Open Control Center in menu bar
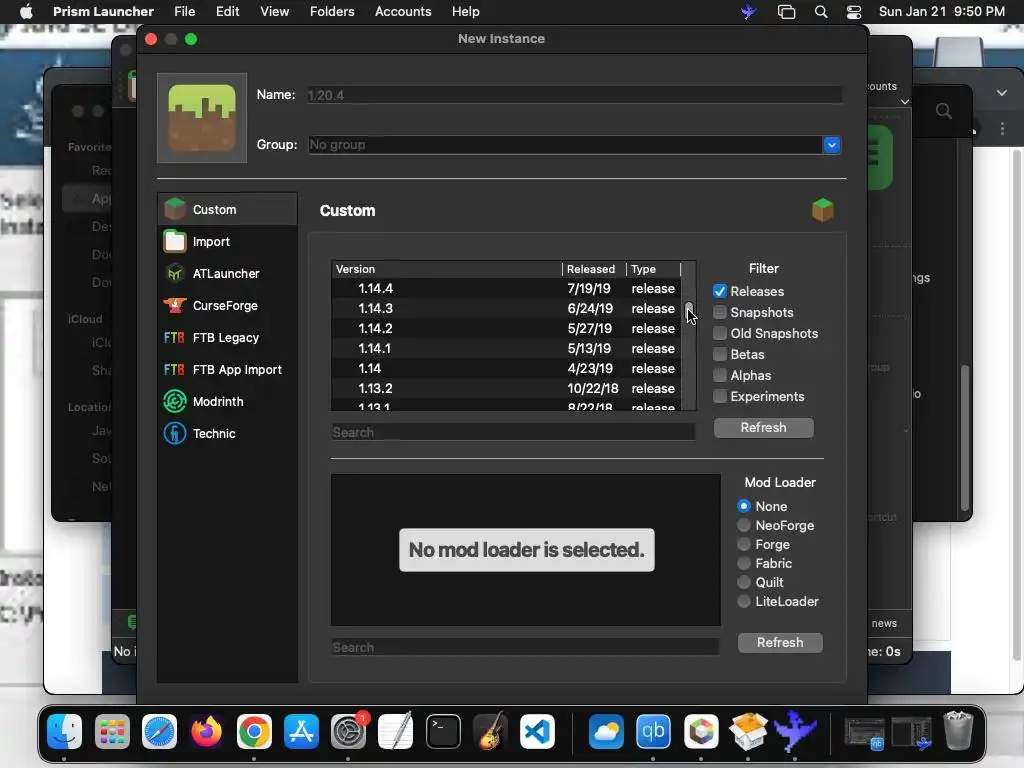 (854, 12)
